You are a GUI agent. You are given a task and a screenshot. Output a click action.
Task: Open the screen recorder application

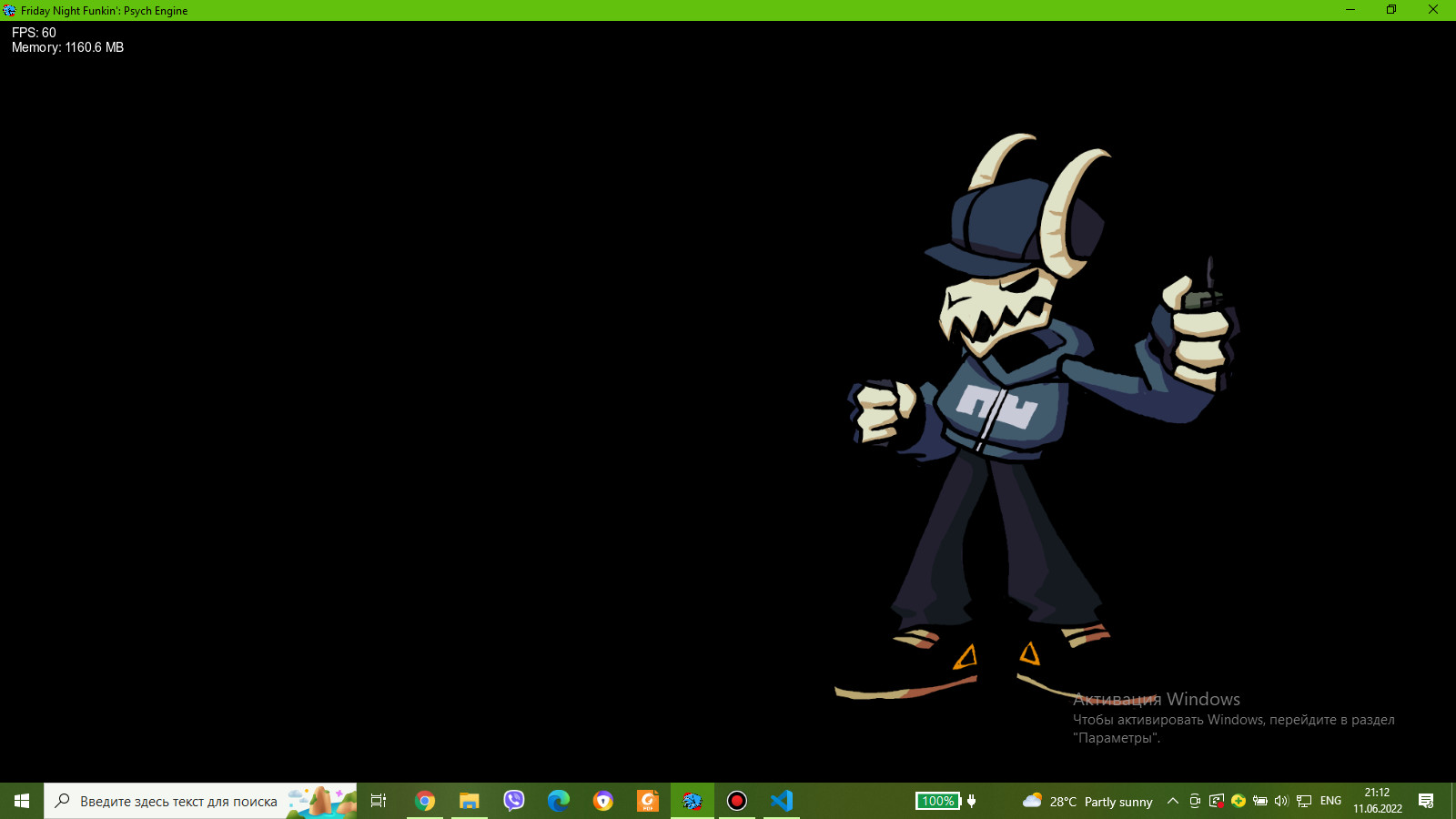[736, 801]
